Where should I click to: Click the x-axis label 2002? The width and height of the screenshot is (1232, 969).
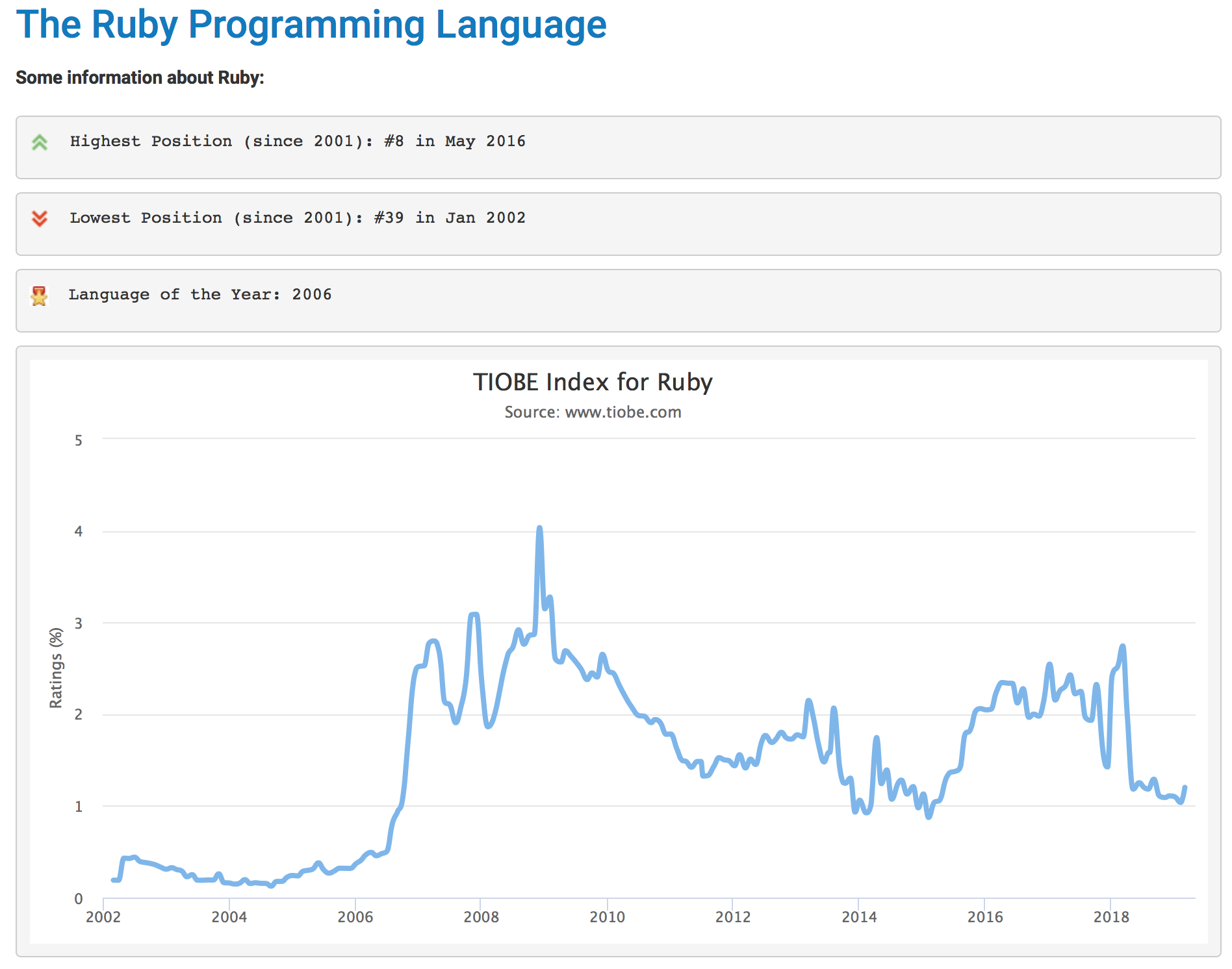click(103, 917)
